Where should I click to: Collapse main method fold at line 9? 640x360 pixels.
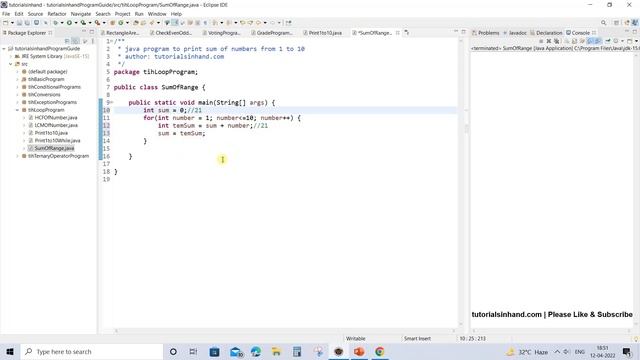click(112, 102)
